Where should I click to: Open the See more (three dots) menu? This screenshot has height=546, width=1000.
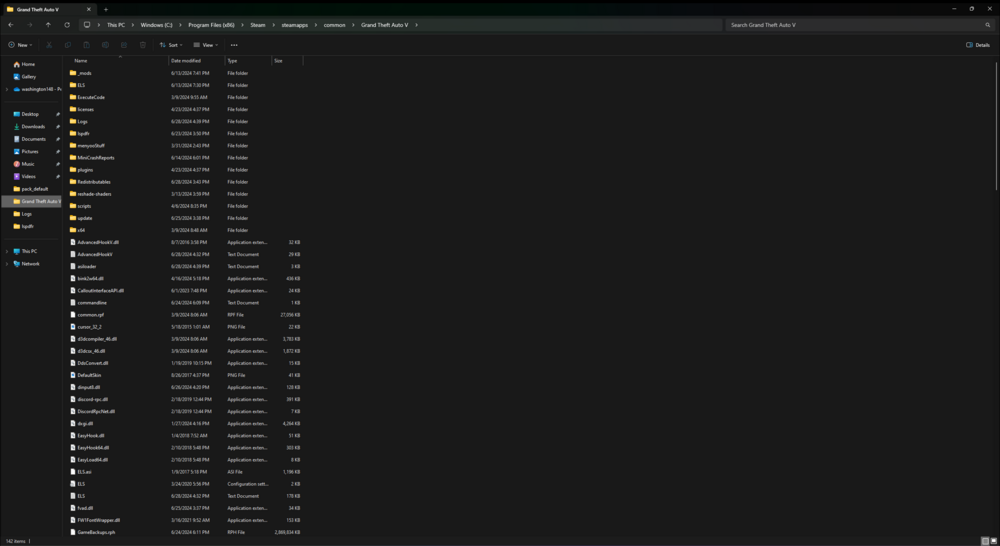(x=234, y=45)
